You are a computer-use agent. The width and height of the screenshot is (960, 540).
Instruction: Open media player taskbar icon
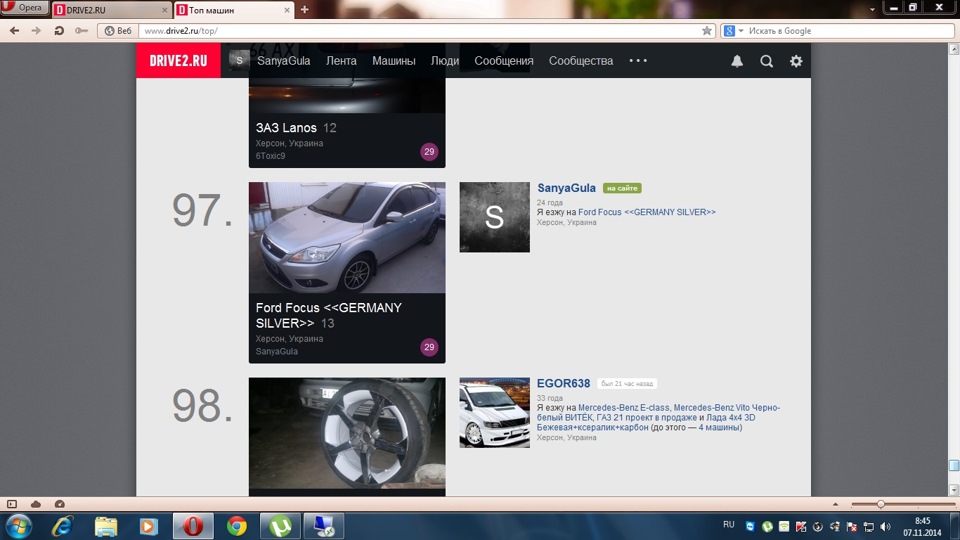point(148,526)
